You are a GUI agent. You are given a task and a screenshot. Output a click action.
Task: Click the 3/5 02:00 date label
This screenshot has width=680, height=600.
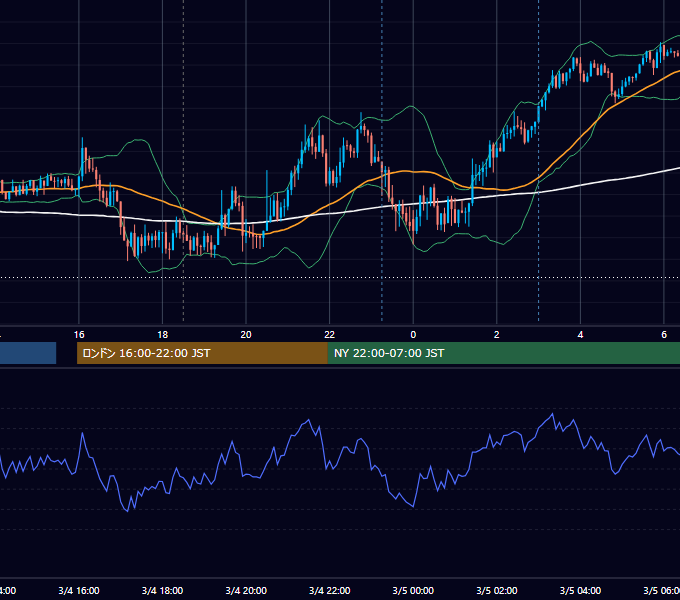tap(497, 591)
